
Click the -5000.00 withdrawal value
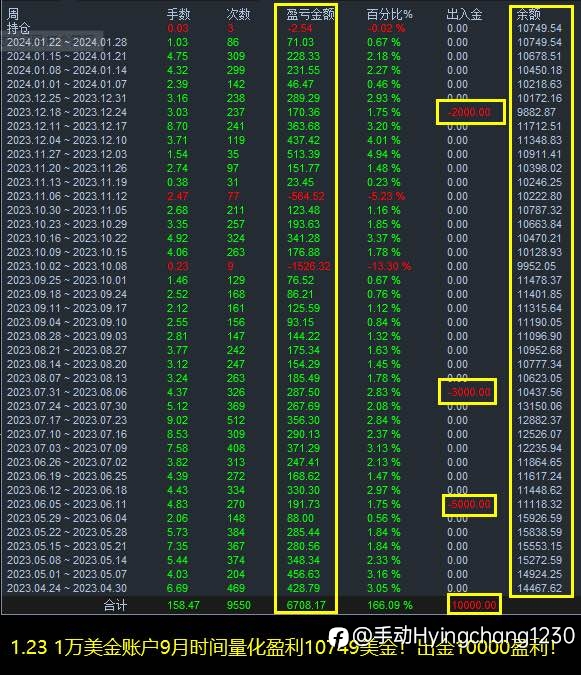coord(469,504)
